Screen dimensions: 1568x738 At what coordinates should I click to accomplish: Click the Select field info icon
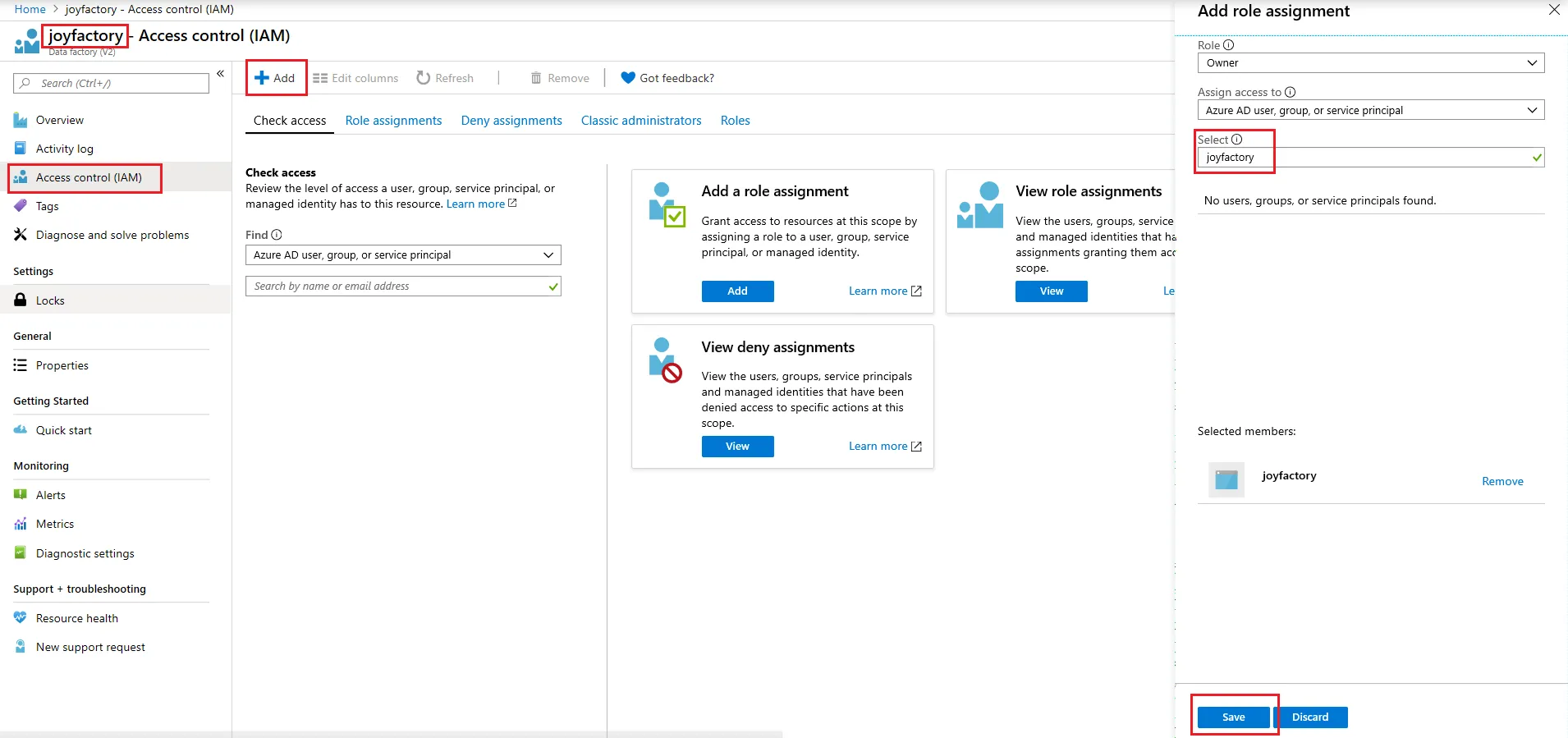[x=1237, y=140]
